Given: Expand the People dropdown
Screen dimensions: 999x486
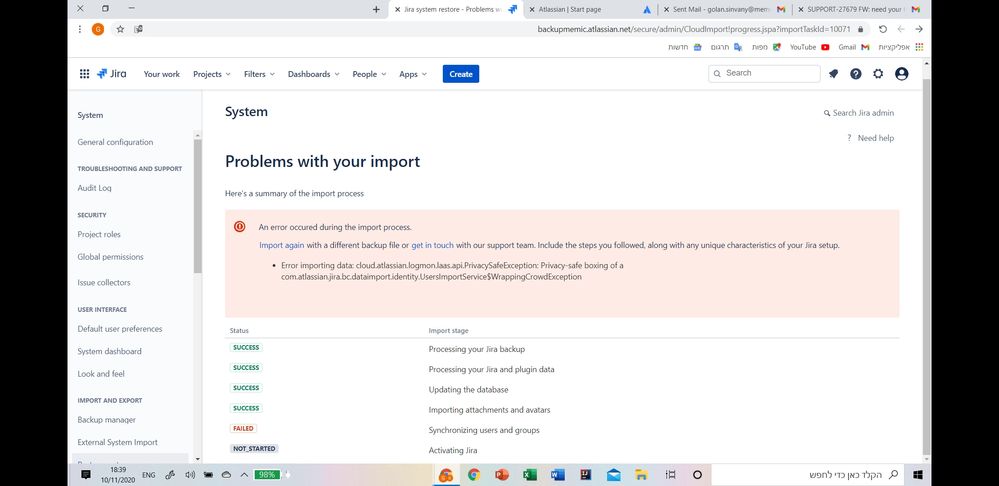Looking at the screenshot, I should [x=370, y=74].
